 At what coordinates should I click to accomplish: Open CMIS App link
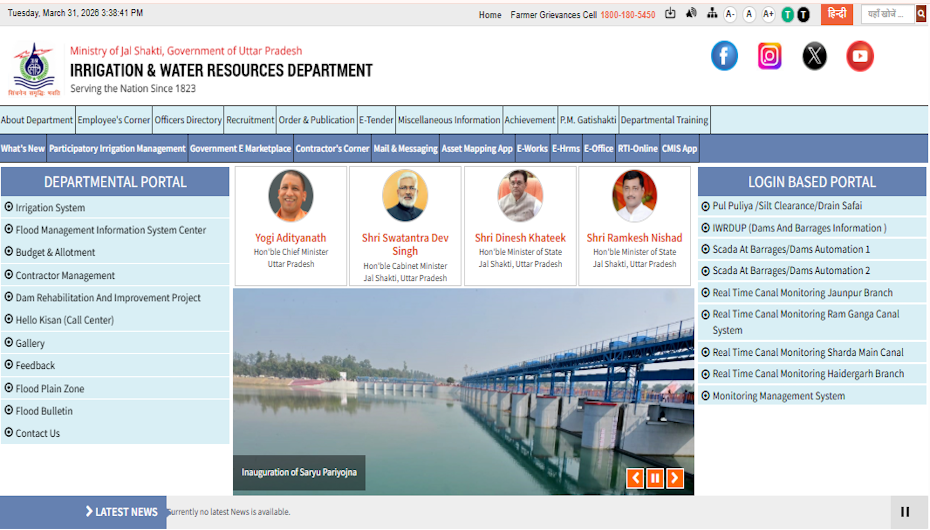(x=679, y=148)
